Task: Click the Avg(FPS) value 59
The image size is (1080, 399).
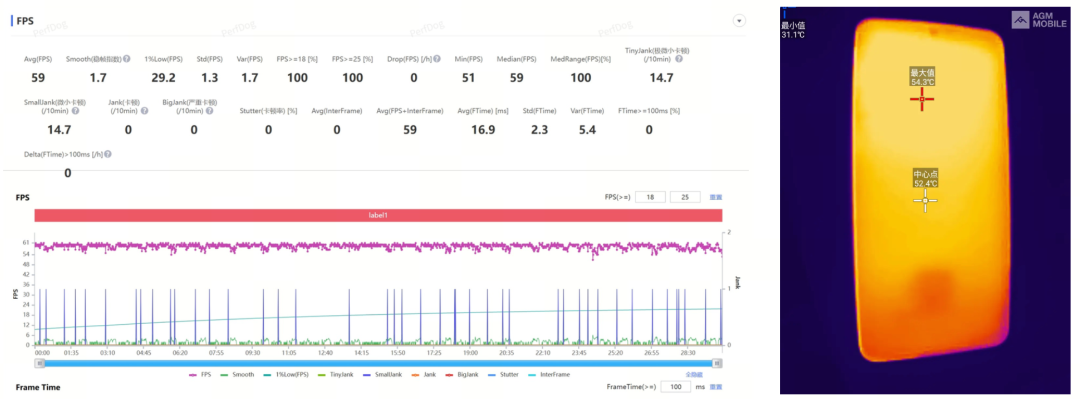Action: point(38,78)
